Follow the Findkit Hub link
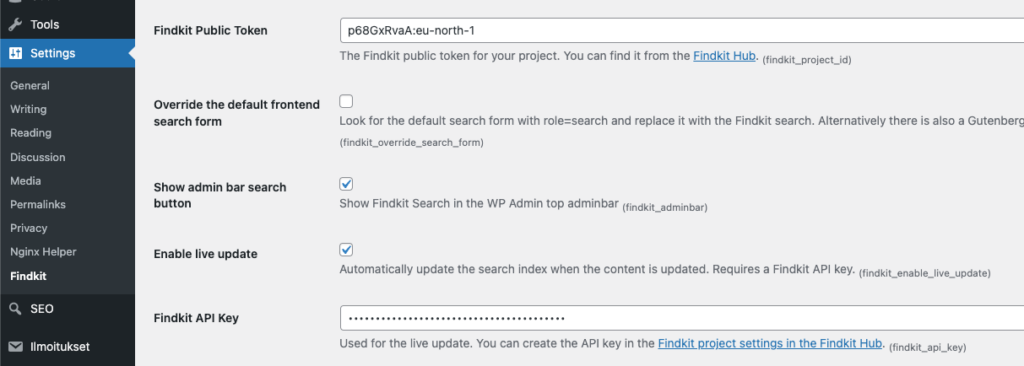1024x366 pixels. point(724,56)
